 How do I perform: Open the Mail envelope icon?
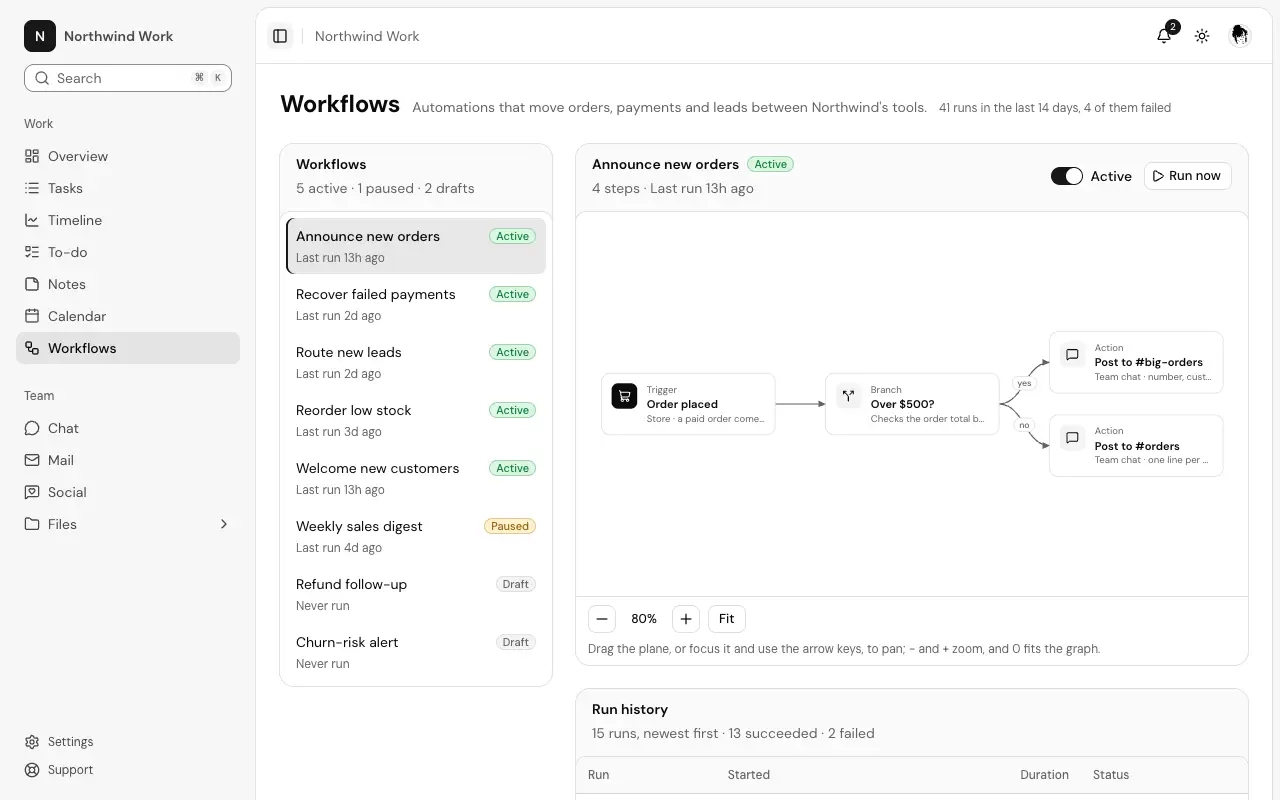32,460
